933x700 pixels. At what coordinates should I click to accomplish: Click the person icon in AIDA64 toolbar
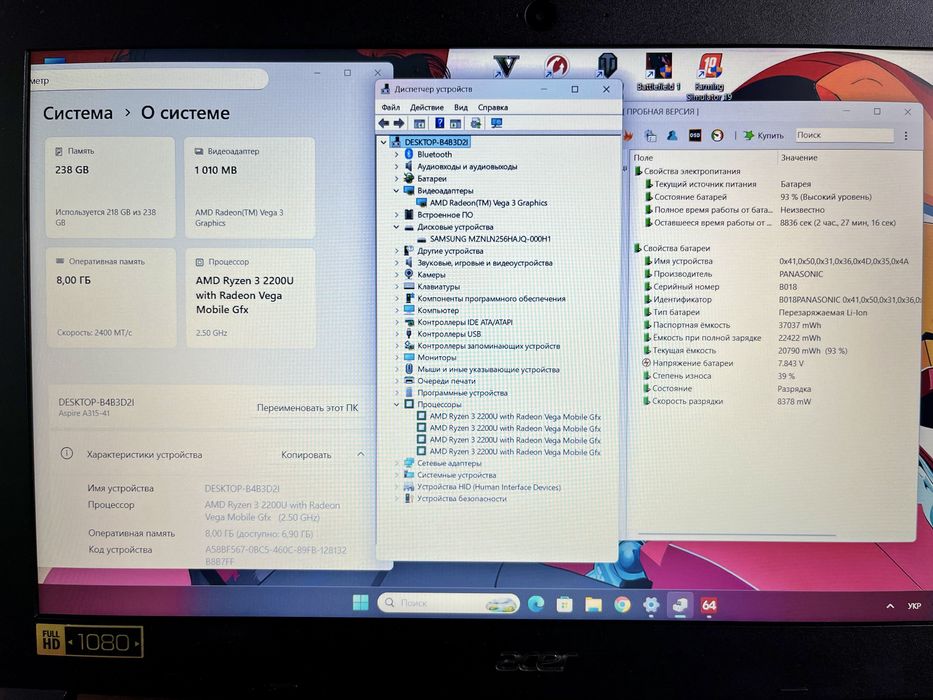coord(672,136)
